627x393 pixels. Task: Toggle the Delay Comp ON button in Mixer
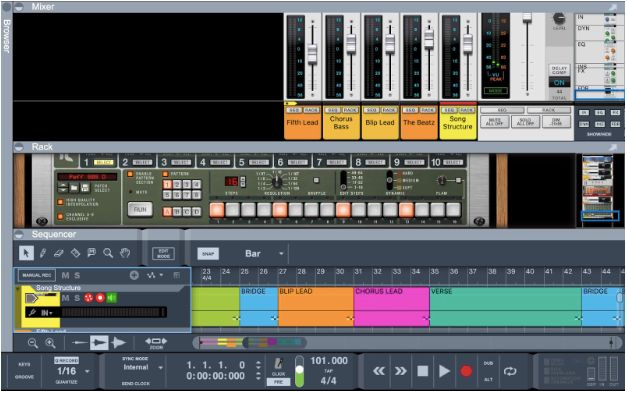click(559, 83)
